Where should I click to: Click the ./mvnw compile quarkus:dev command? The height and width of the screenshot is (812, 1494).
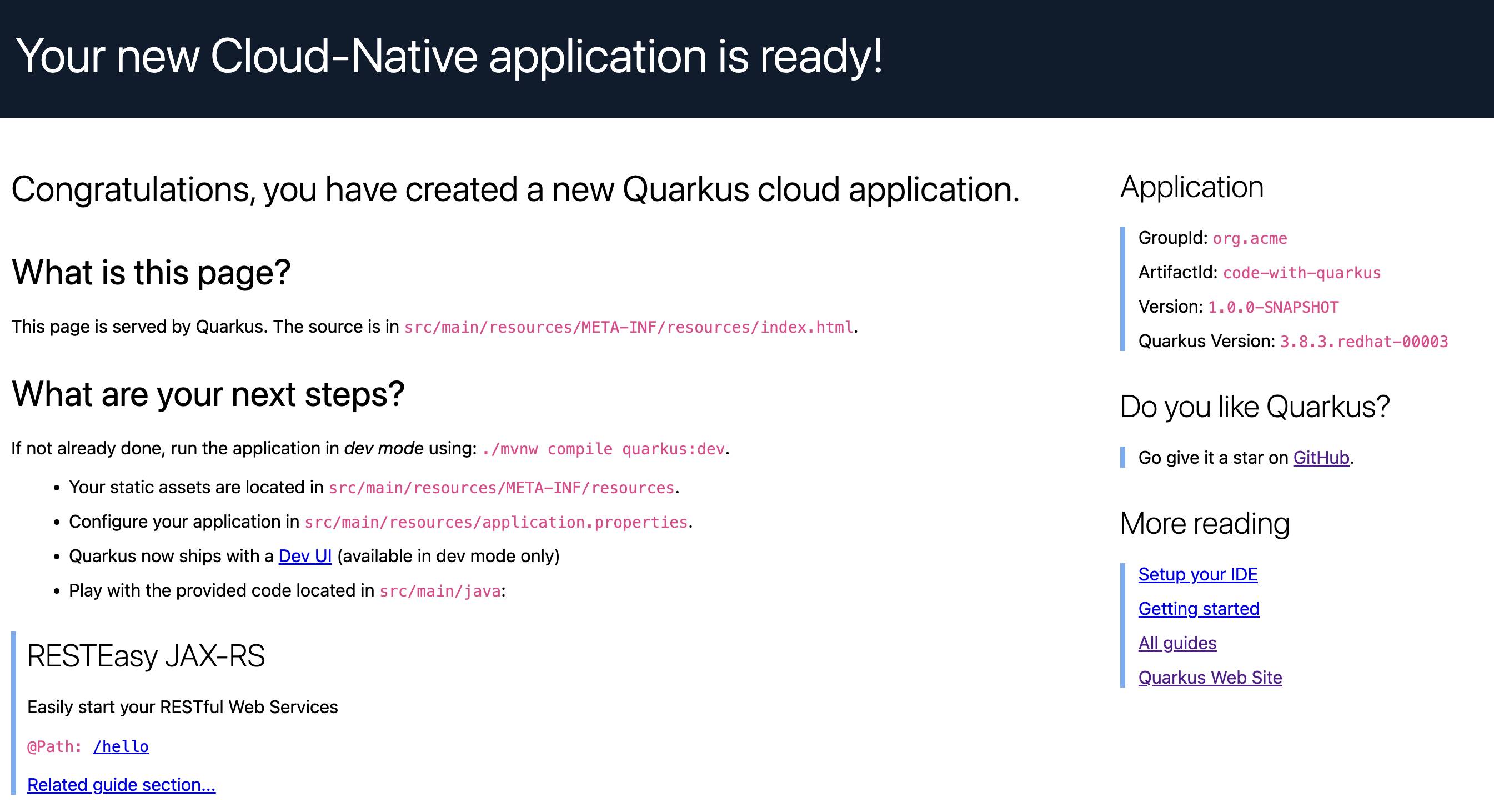point(603,449)
